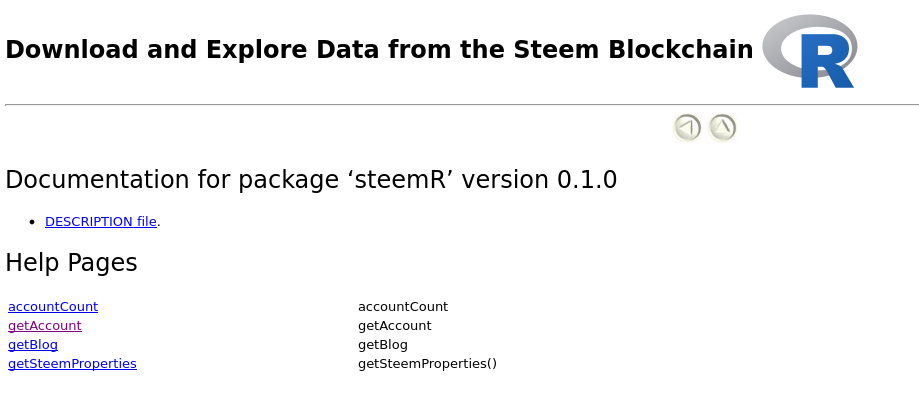Click the "Help Pages" heading
Image resolution: width=919 pixels, height=419 pixels.
click(71, 263)
